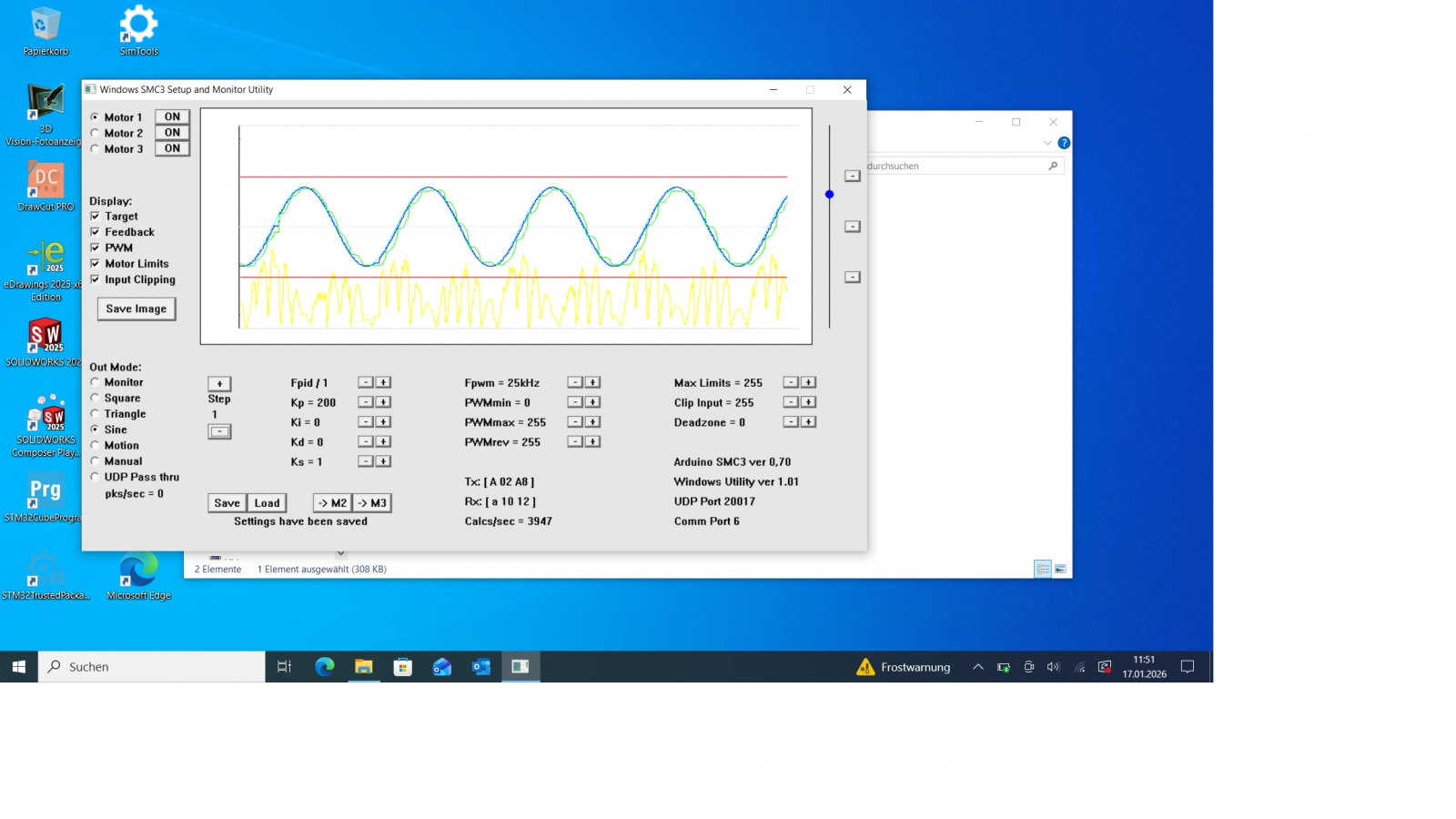
Task: Open Outlook from the taskbar
Action: (481, 667)
